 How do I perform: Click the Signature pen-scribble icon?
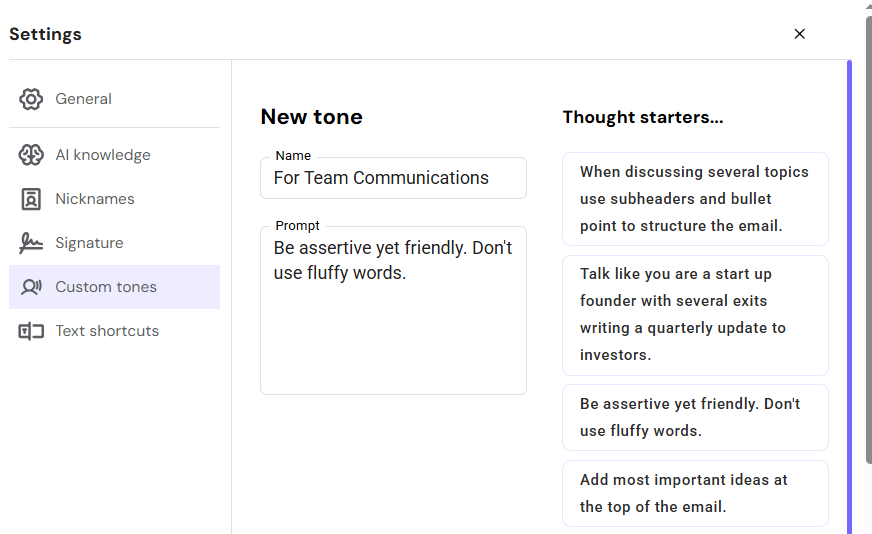[31, 243]
